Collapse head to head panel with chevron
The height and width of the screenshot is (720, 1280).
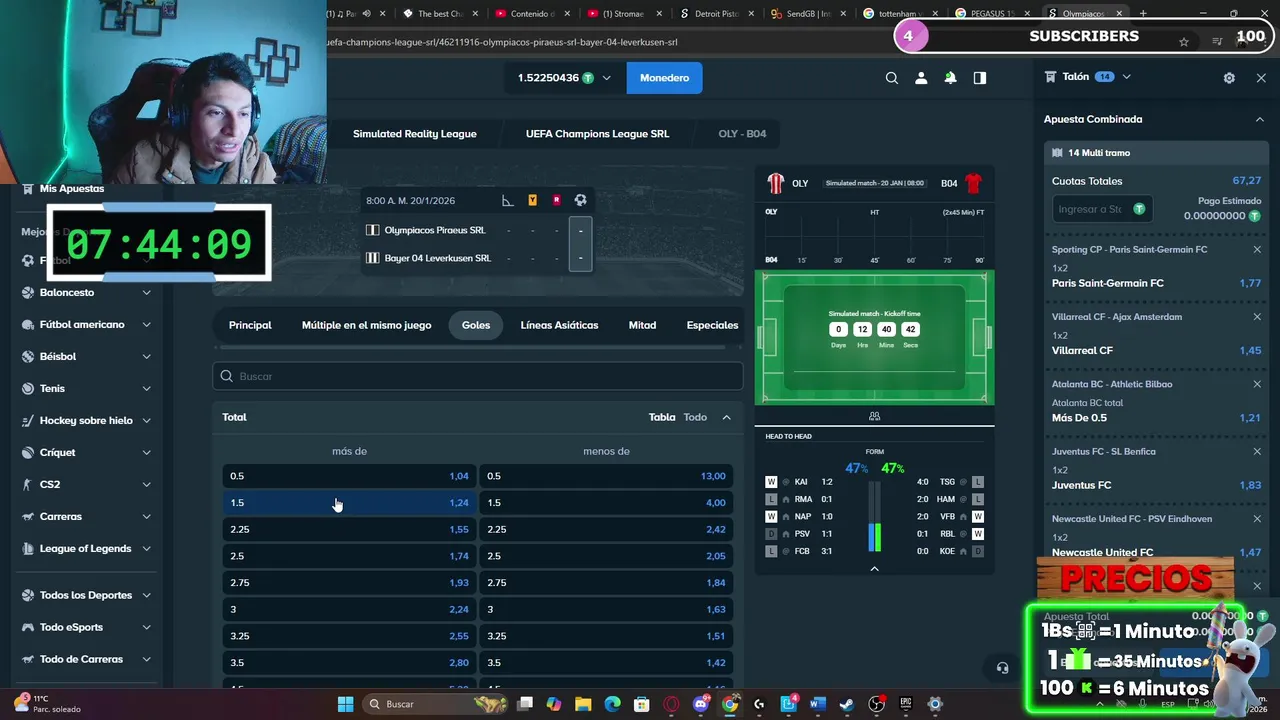coord(874,569)
